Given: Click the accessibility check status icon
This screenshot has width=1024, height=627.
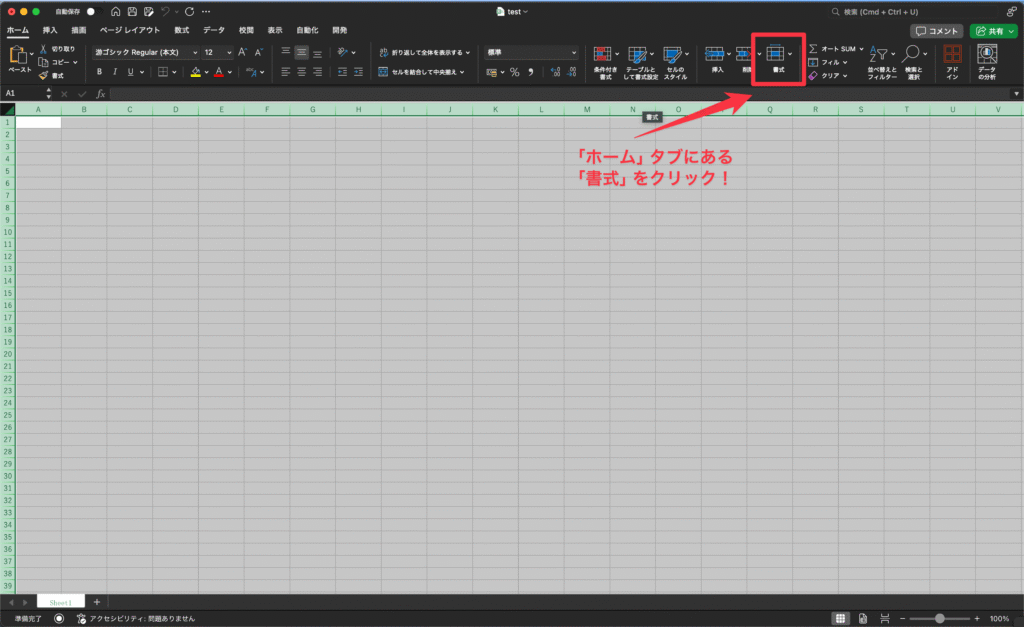Looking at the screenshot, I should [x=81, y=619].
